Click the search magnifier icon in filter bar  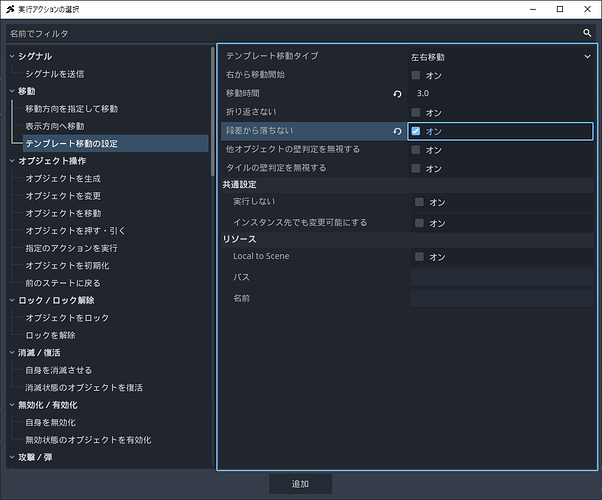587,33
